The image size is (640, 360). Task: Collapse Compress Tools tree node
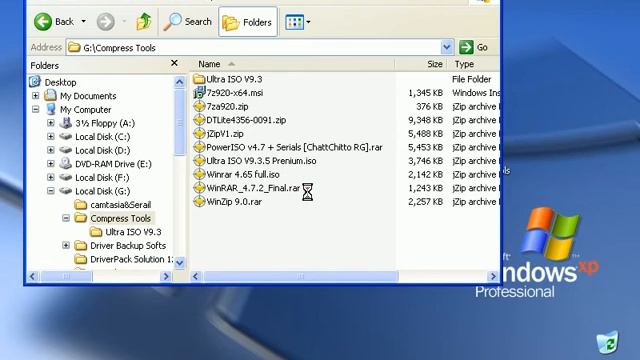click(x=66, y=218)
